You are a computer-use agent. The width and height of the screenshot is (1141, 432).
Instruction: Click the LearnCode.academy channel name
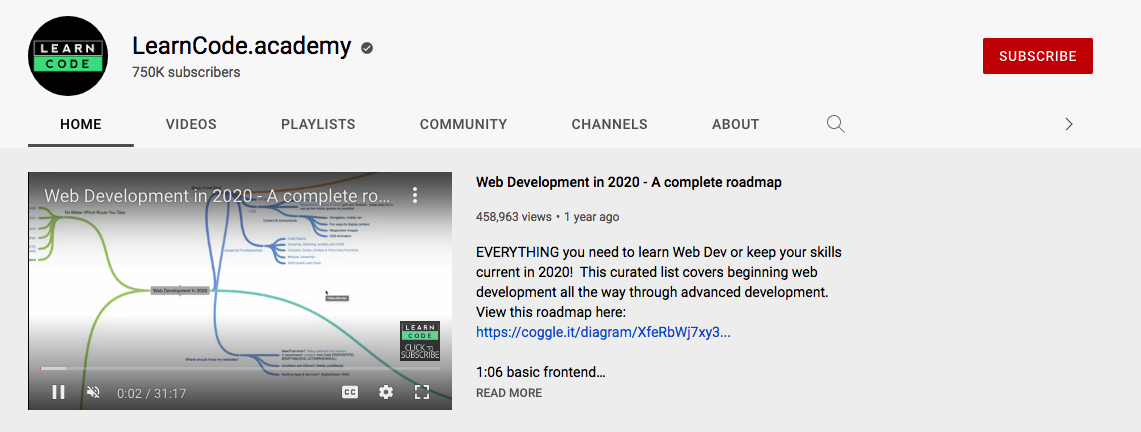pos(242,47)
